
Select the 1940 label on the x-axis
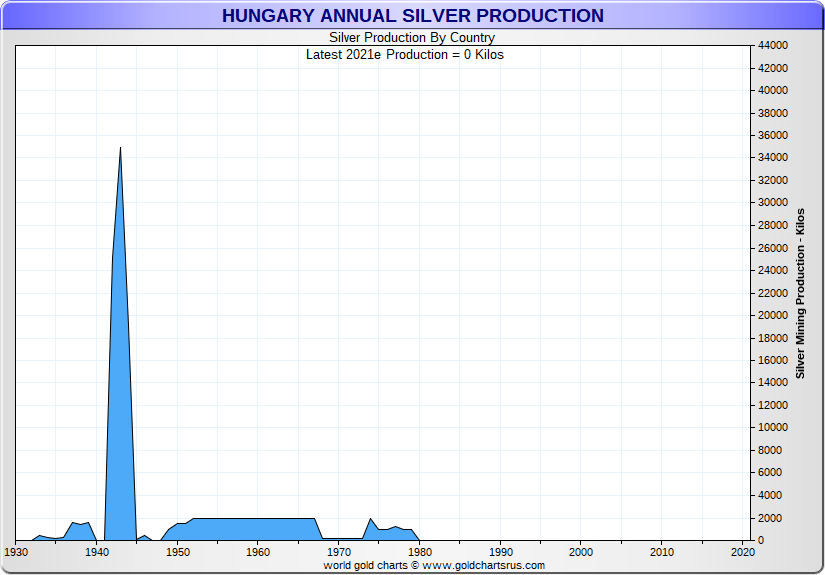tap(97, 552)
